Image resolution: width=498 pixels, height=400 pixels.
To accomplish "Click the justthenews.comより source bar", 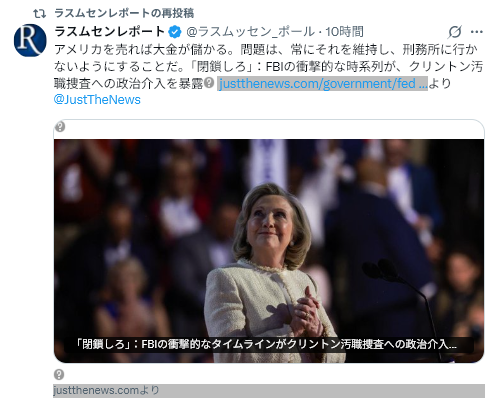I will point(269,390).
